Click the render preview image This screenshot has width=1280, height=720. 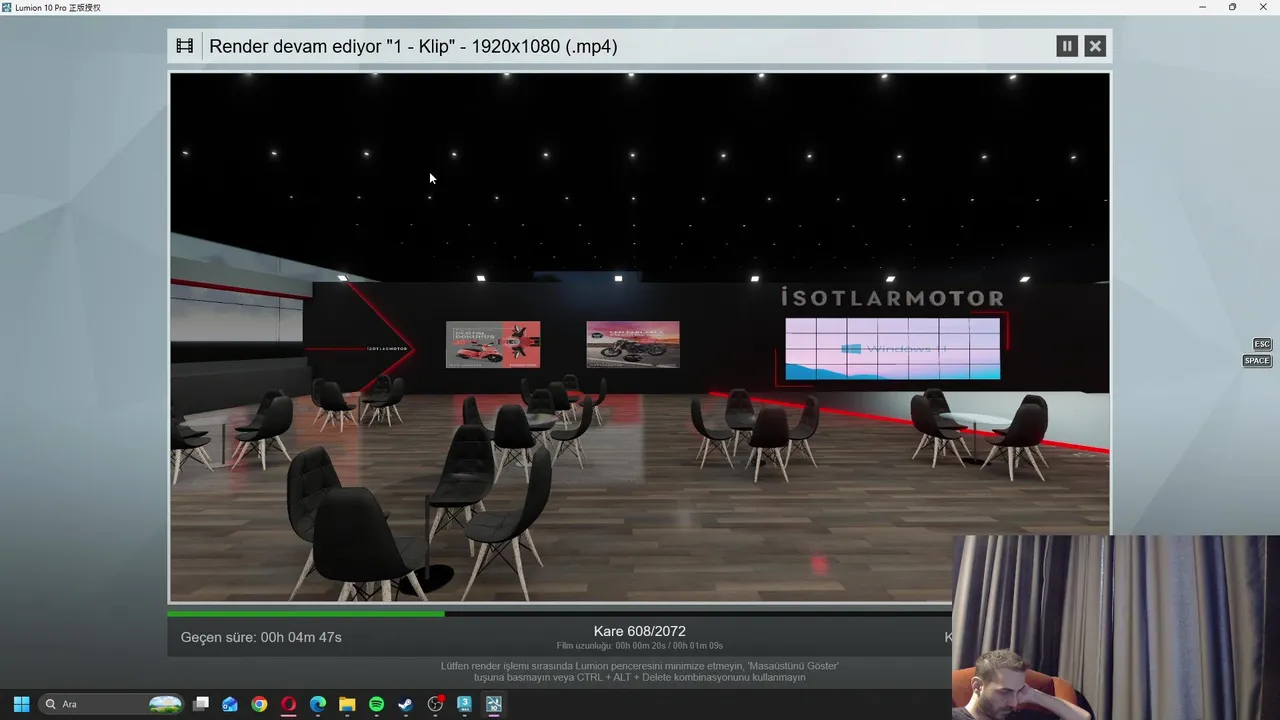click(640, 337)
